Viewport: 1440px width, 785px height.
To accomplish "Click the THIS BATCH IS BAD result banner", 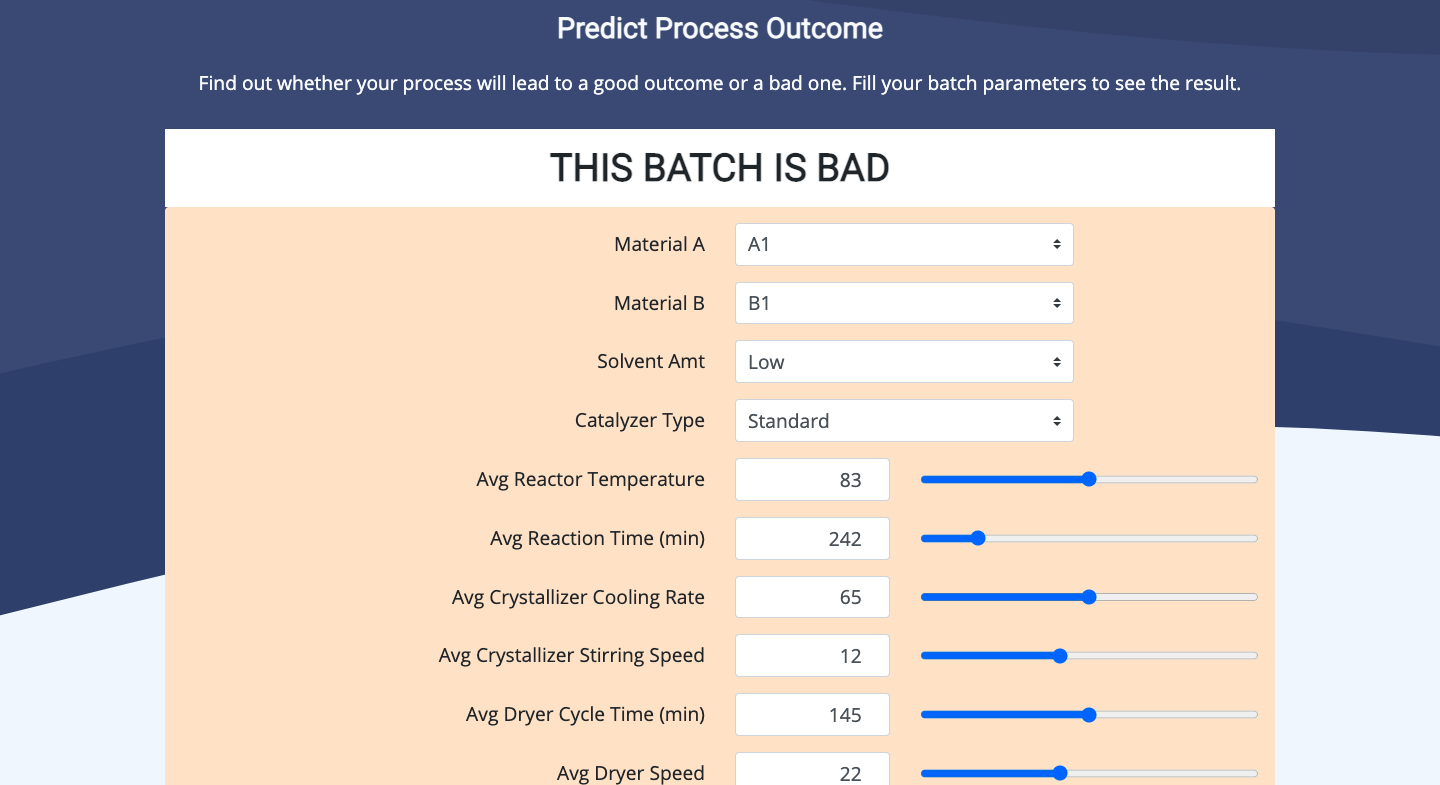I will [720, 168].
